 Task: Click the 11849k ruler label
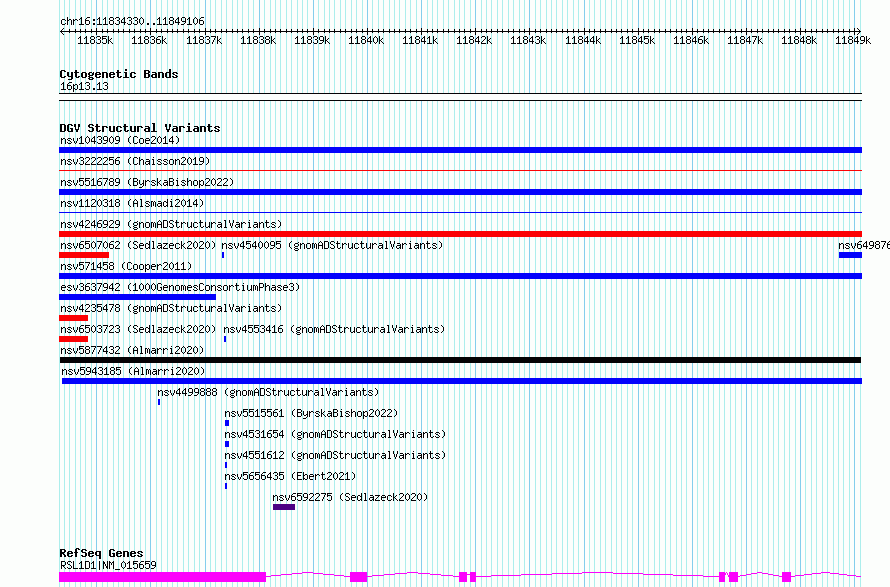pyautogui.click(x=853, y=40)
